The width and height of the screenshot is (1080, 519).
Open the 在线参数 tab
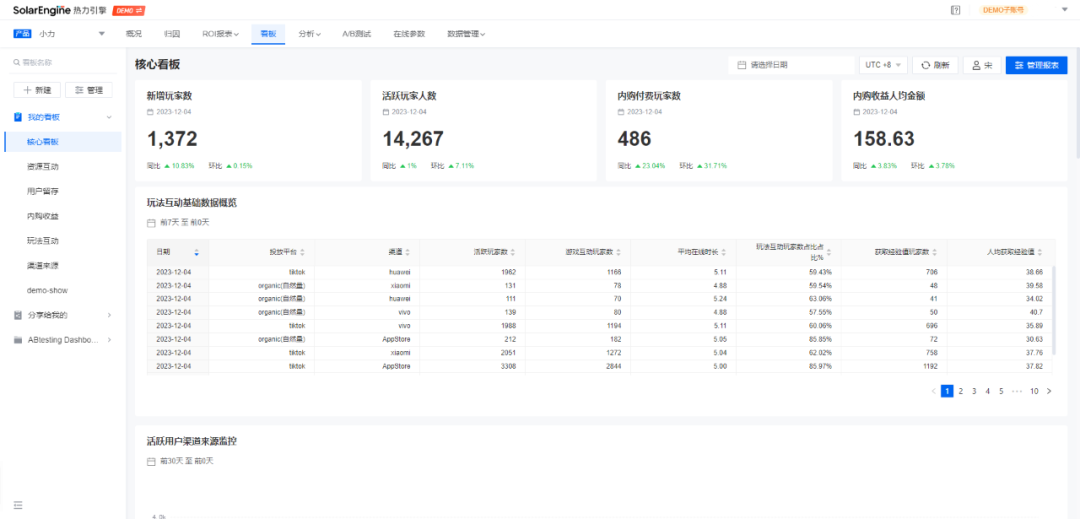[x=409, y=34]
